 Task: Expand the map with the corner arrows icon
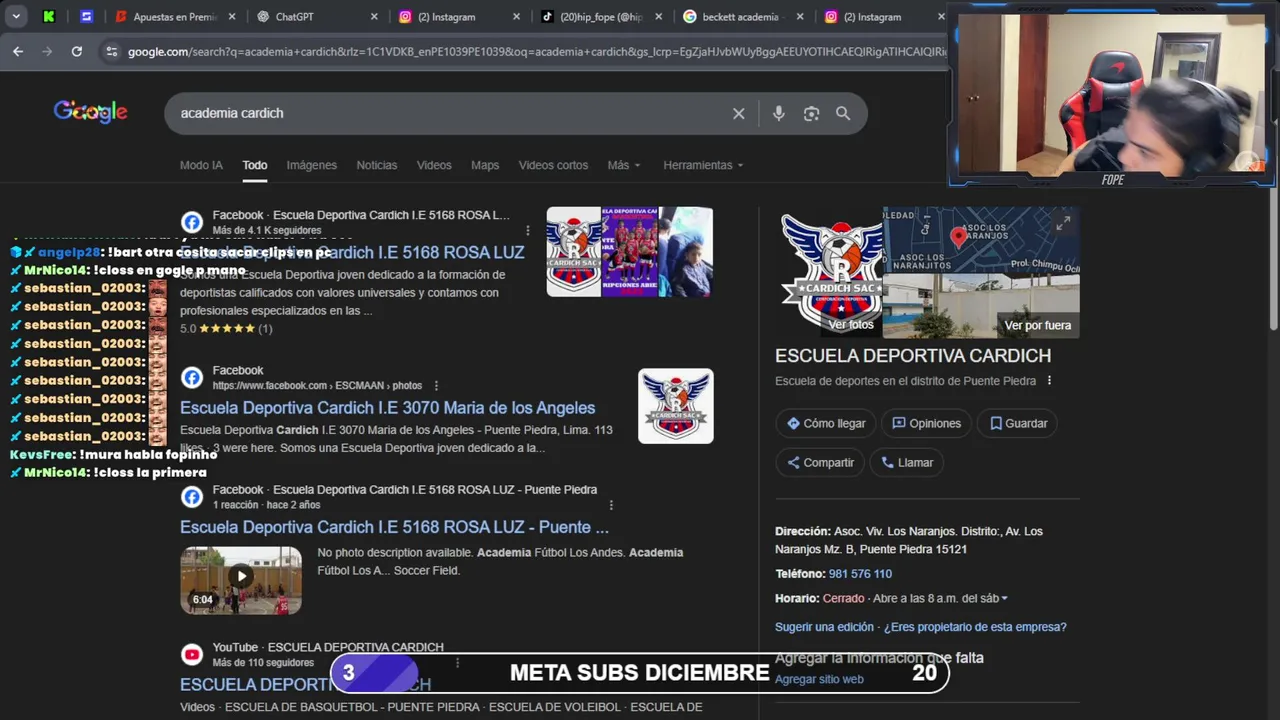coord(1063,223)
